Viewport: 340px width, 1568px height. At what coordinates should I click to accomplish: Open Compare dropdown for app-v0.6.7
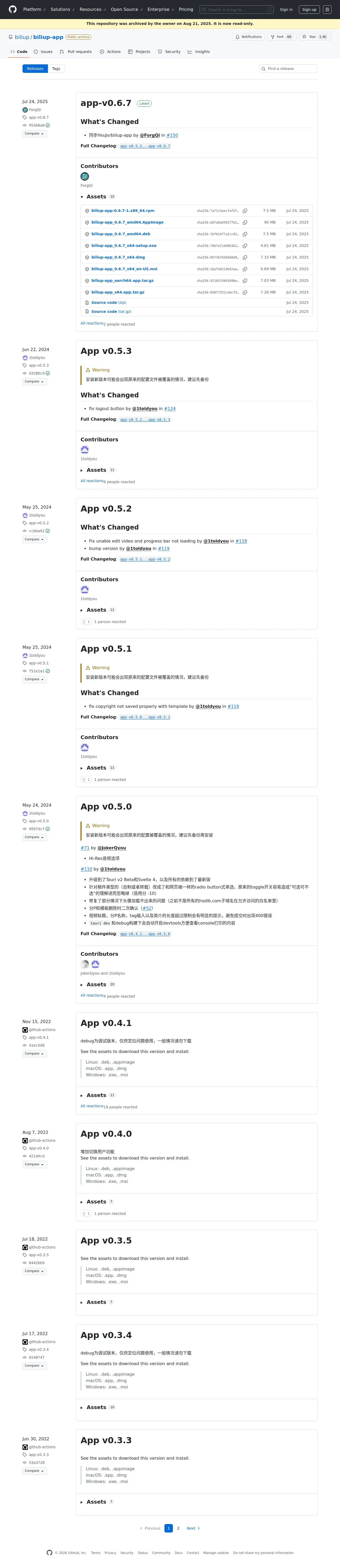tap(34, 134)
